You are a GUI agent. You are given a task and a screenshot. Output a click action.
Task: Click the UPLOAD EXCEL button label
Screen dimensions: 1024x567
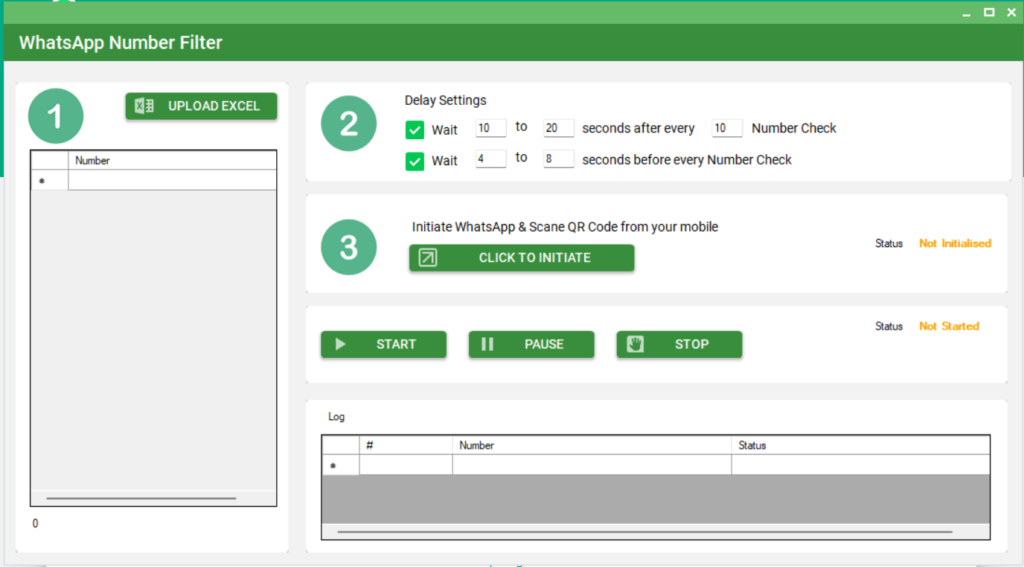pos(214,106)
